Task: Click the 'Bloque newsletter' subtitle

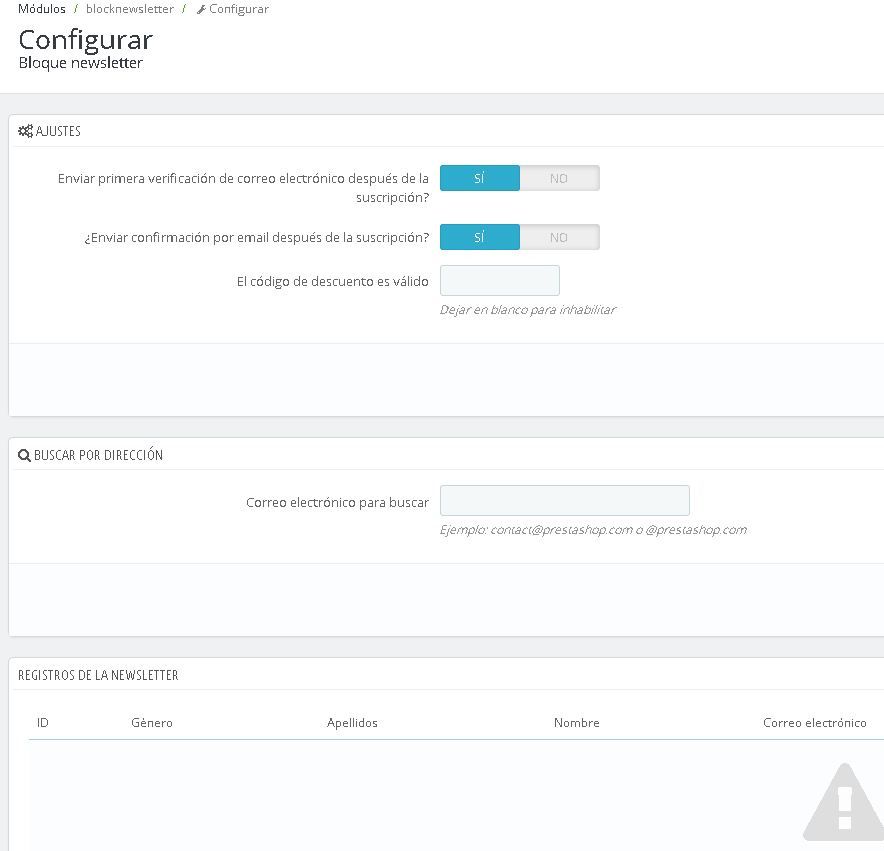Action: coord(81,63)
